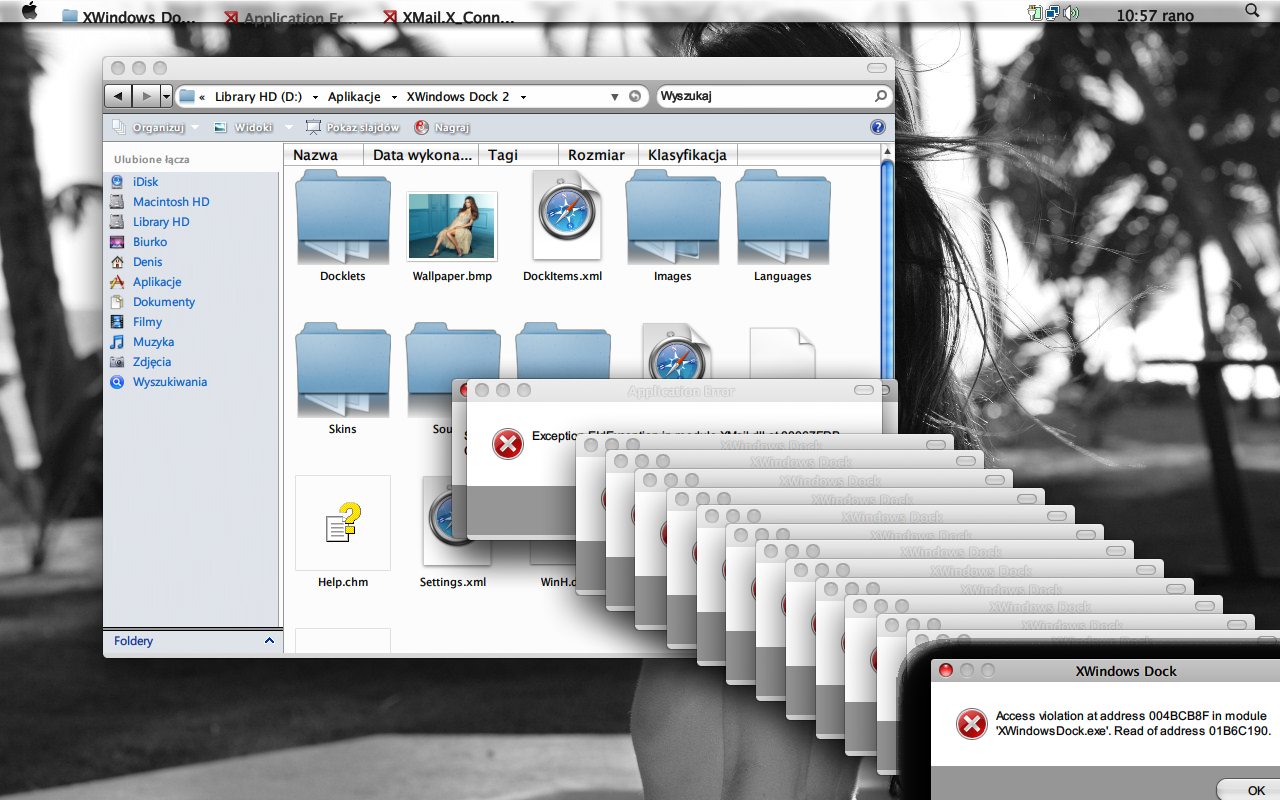1280x800 pixels.
Task: Click the front XWindows Dock dialog title
Action: click(x=1126, y=671)
